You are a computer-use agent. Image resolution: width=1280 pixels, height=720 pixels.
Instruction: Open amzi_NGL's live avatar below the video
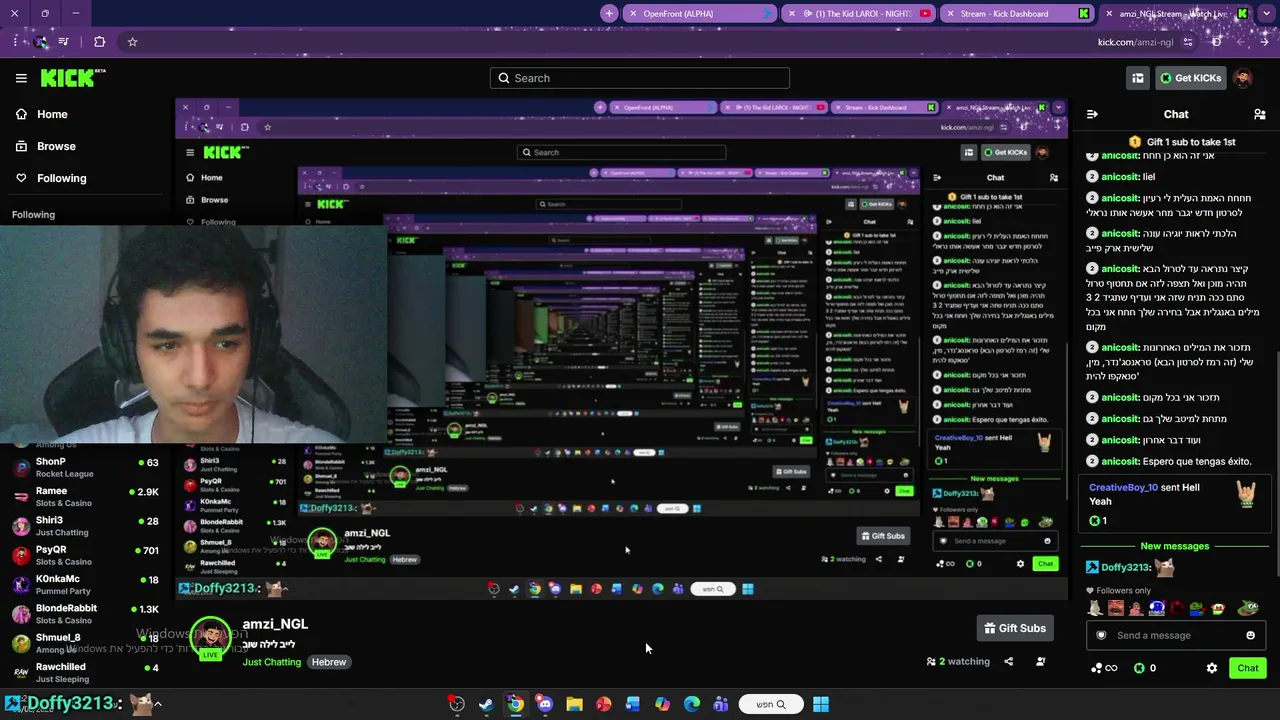tap(210, 638)
